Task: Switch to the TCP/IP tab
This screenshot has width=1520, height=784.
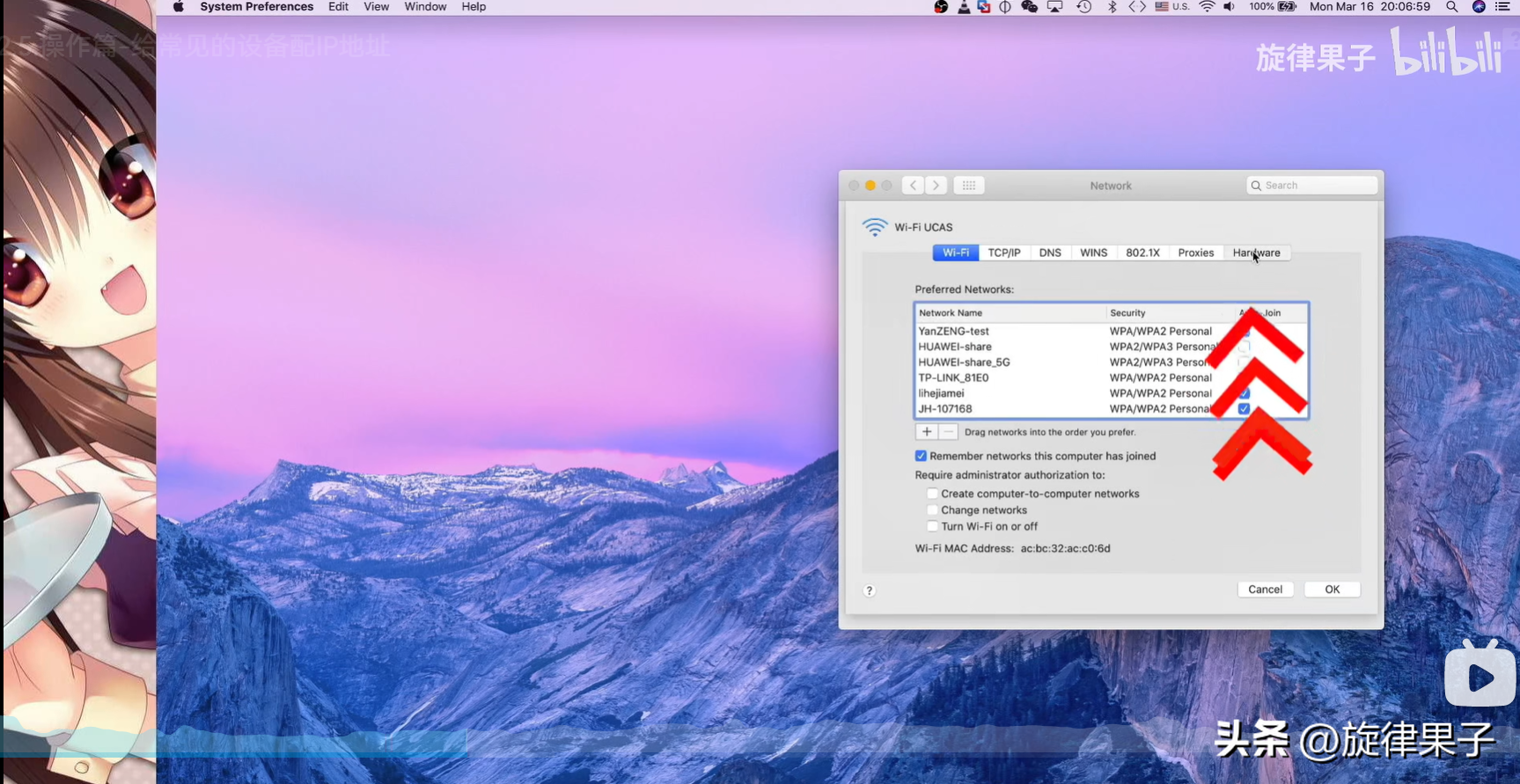Action: (1003, 253)
